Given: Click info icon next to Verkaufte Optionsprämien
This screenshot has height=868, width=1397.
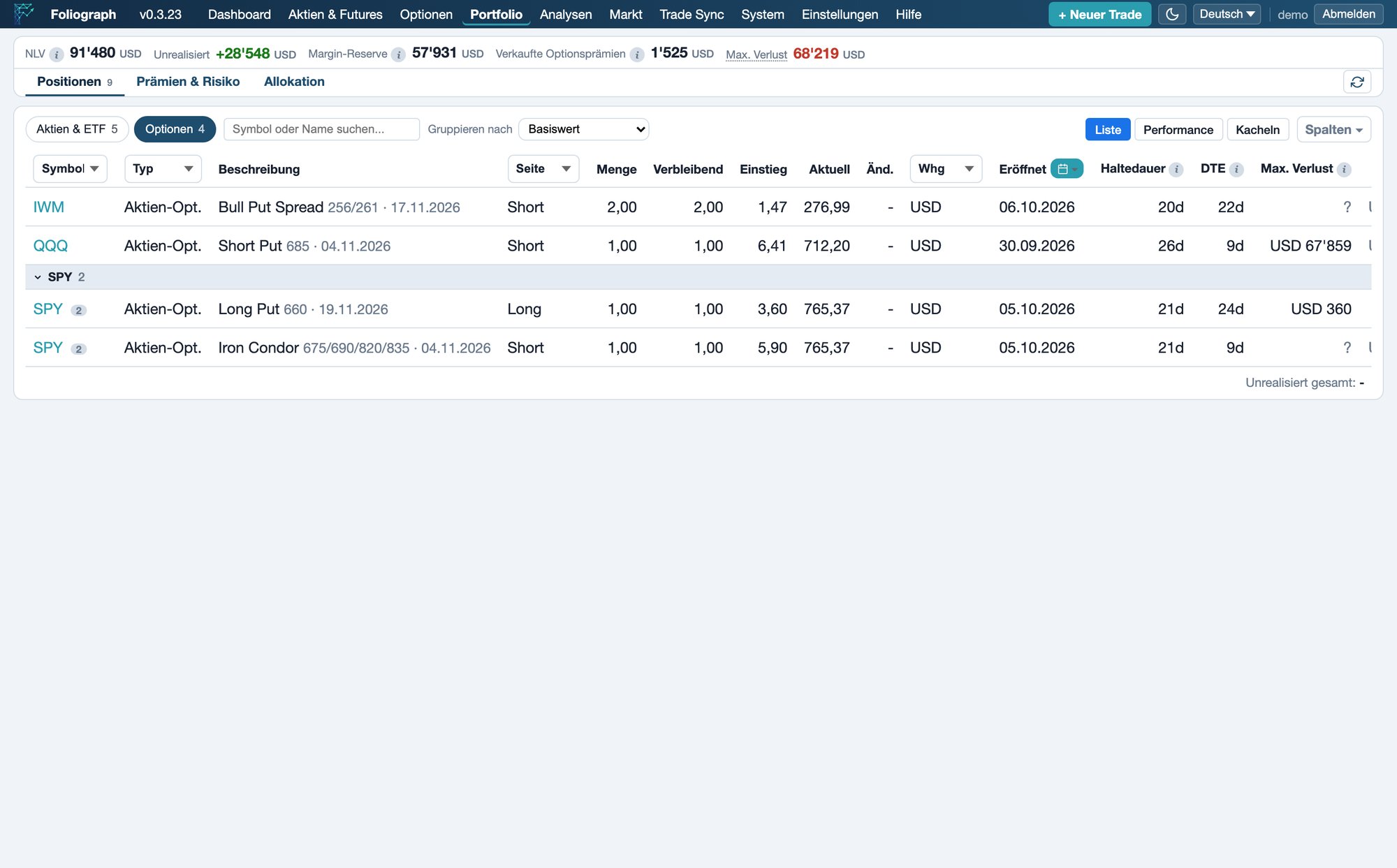Looking at the screenshot, I should click(637, 54).
